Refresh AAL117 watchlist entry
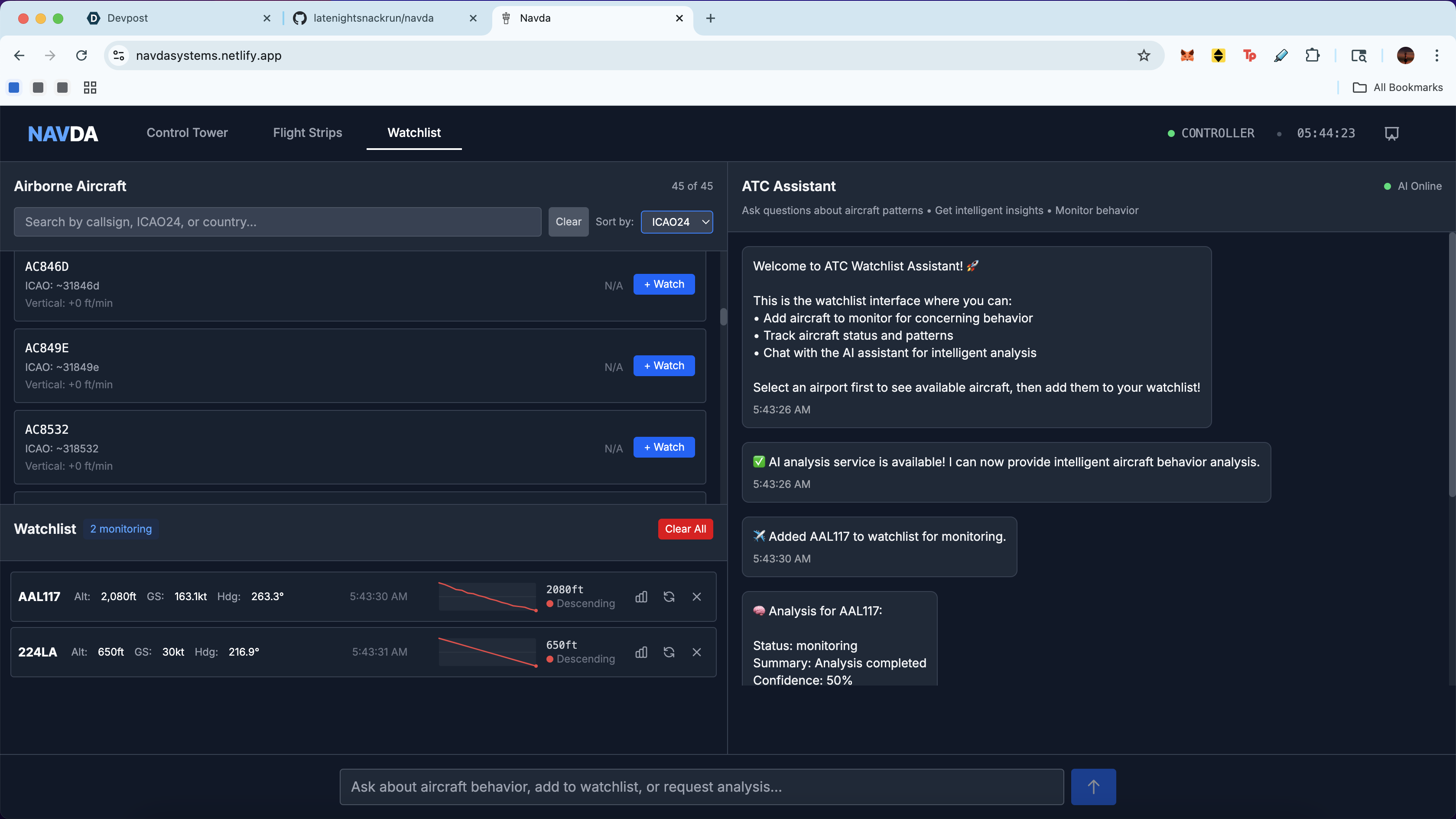Image resolution: width=1456 pixels, height=819 pixels. click(x=669, y=597)
